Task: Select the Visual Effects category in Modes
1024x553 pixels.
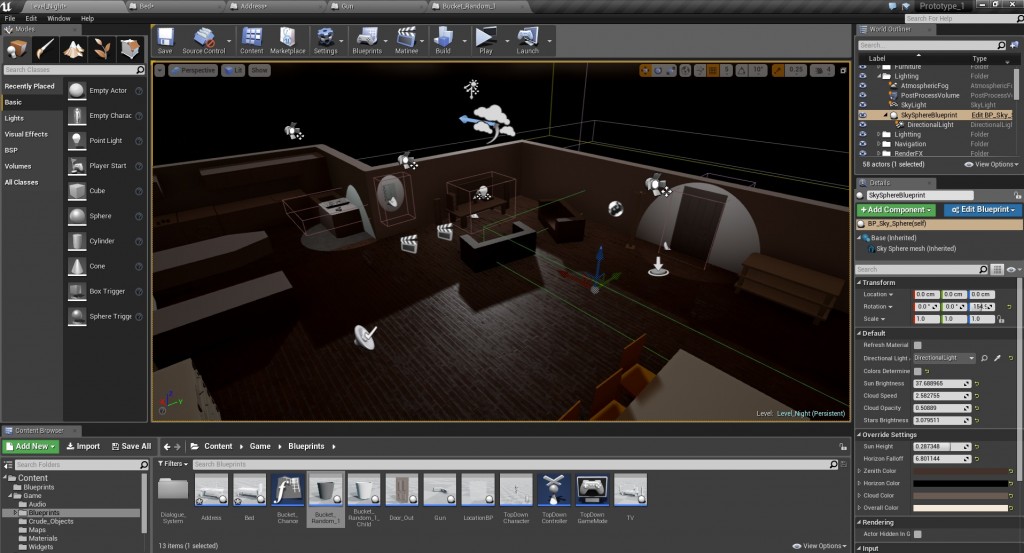Action: 26,134
